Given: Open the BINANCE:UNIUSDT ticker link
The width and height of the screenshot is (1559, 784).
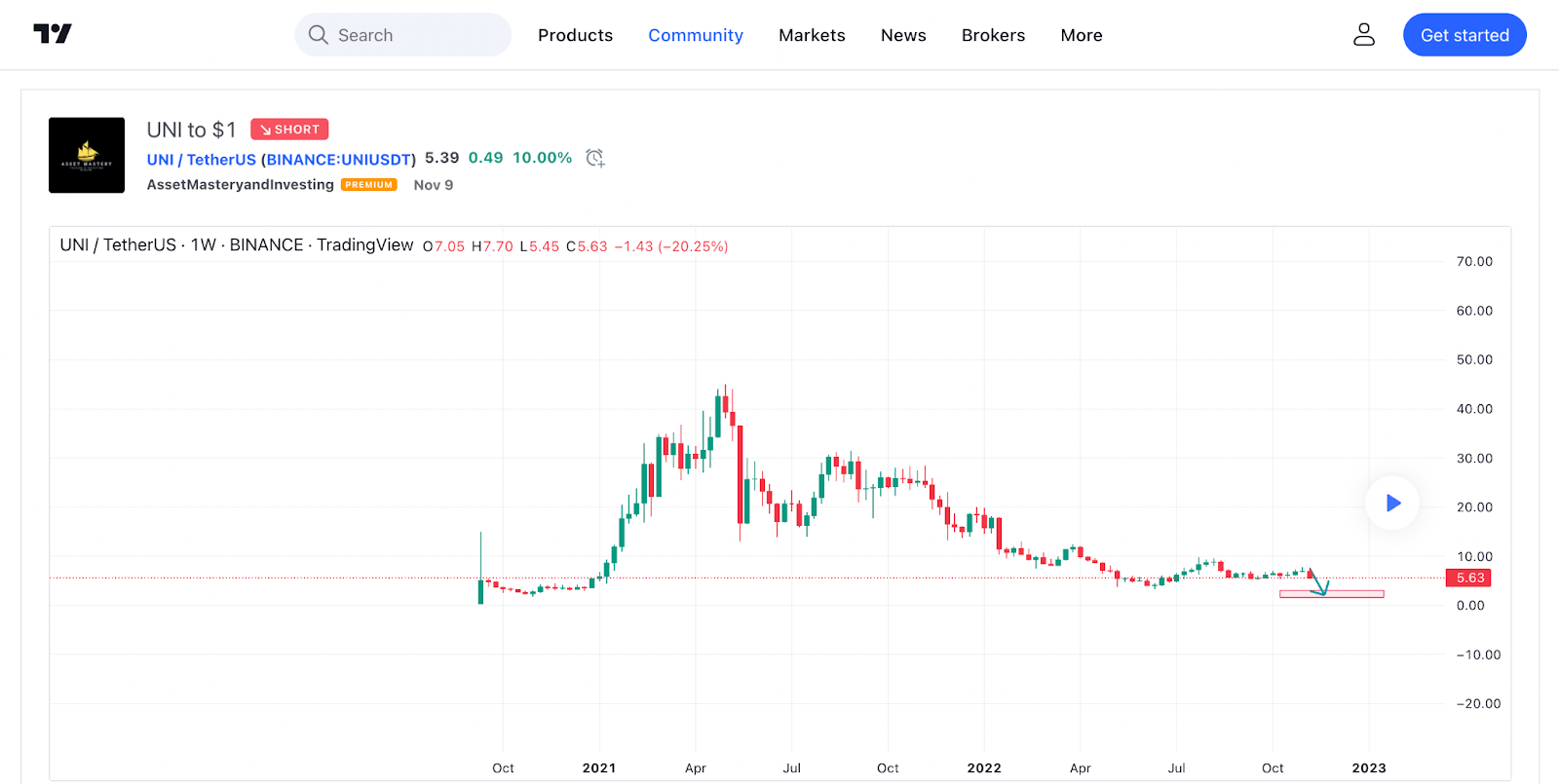Looking at the screenshot, I should tap(338, 160).
